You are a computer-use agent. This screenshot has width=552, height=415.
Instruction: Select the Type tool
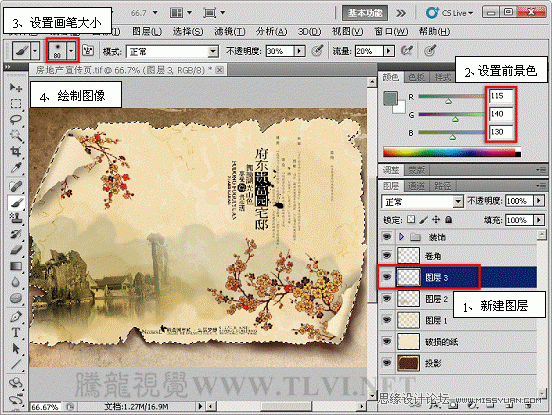coord(15,332)
